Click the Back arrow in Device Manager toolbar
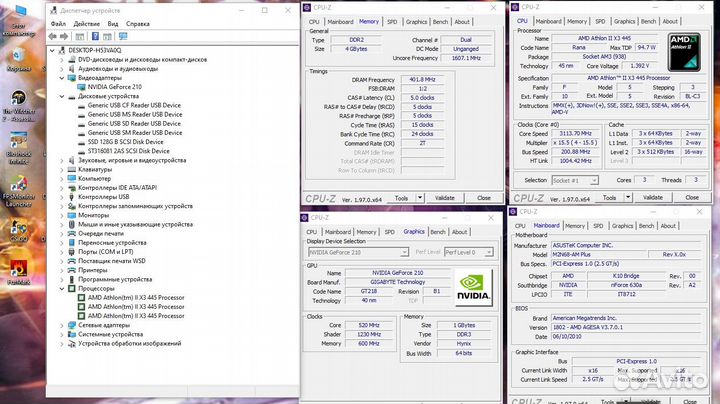Screen dimensions: 720x404 [53, 36]
